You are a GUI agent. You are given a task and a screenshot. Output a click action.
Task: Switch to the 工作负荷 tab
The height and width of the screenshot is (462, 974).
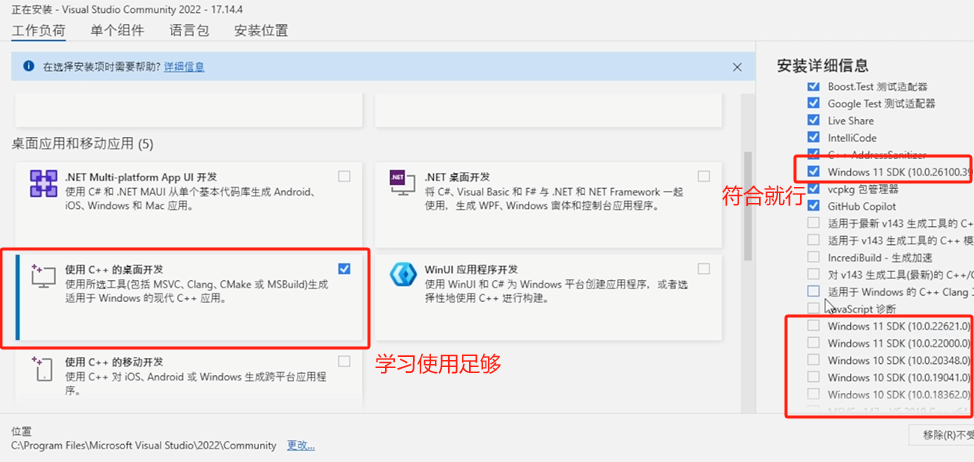(39, 30)
